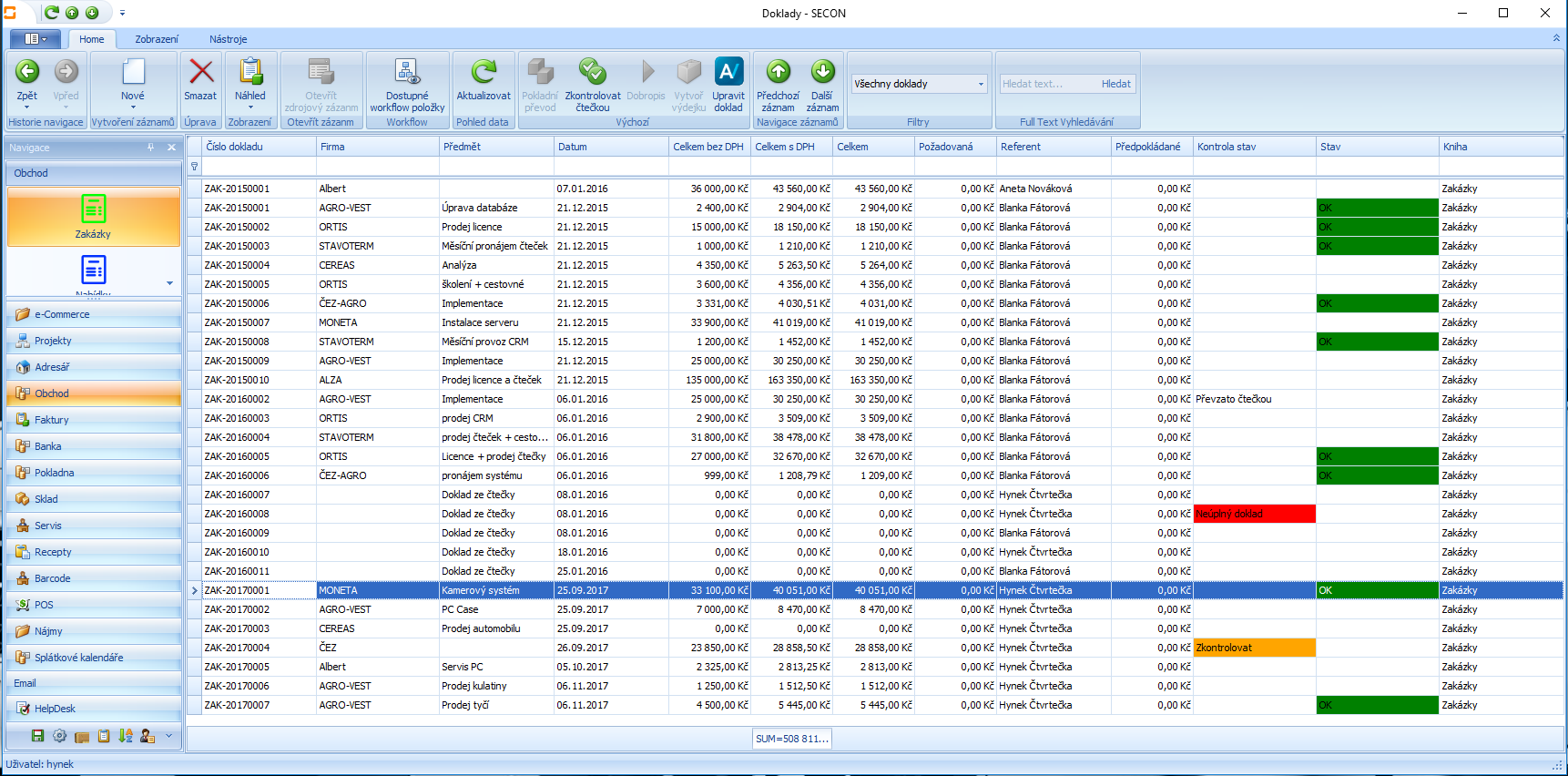This screenshot has width=1568, height=776.
Task: Switch to the Zobrazení ribbon tab
Action: (157, 39)
